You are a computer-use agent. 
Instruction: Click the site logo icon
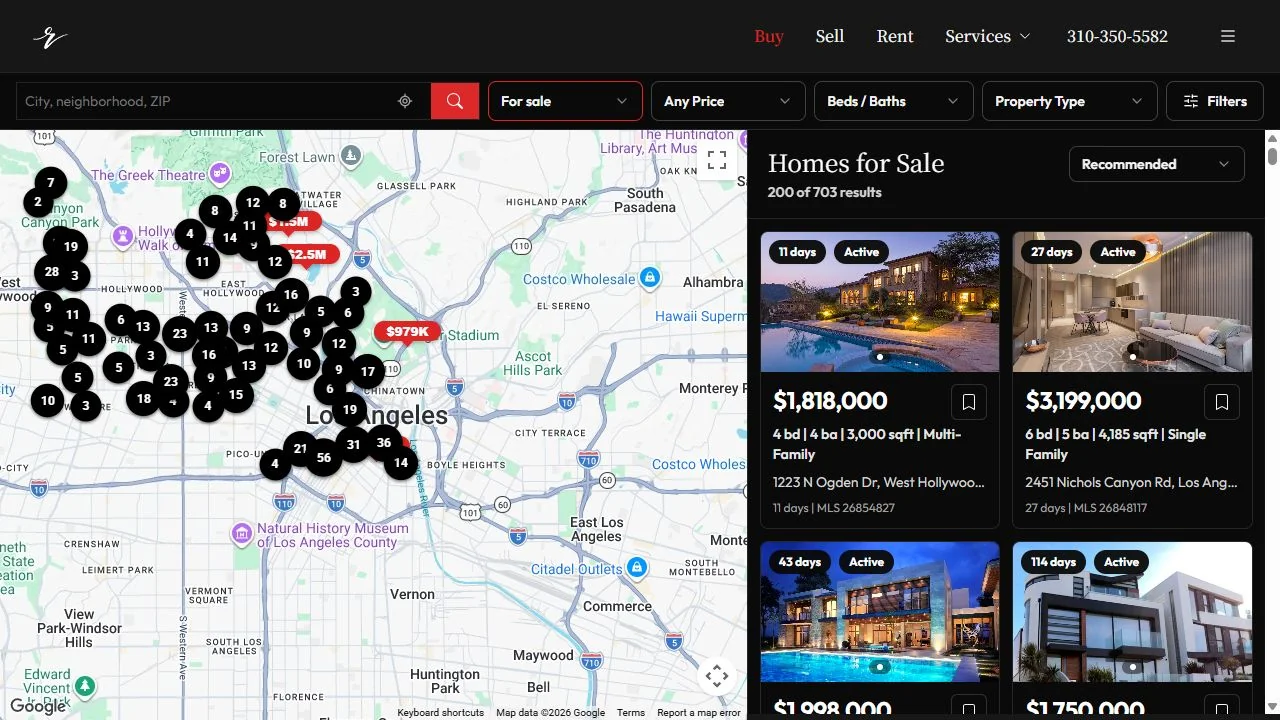click(50, 37)
